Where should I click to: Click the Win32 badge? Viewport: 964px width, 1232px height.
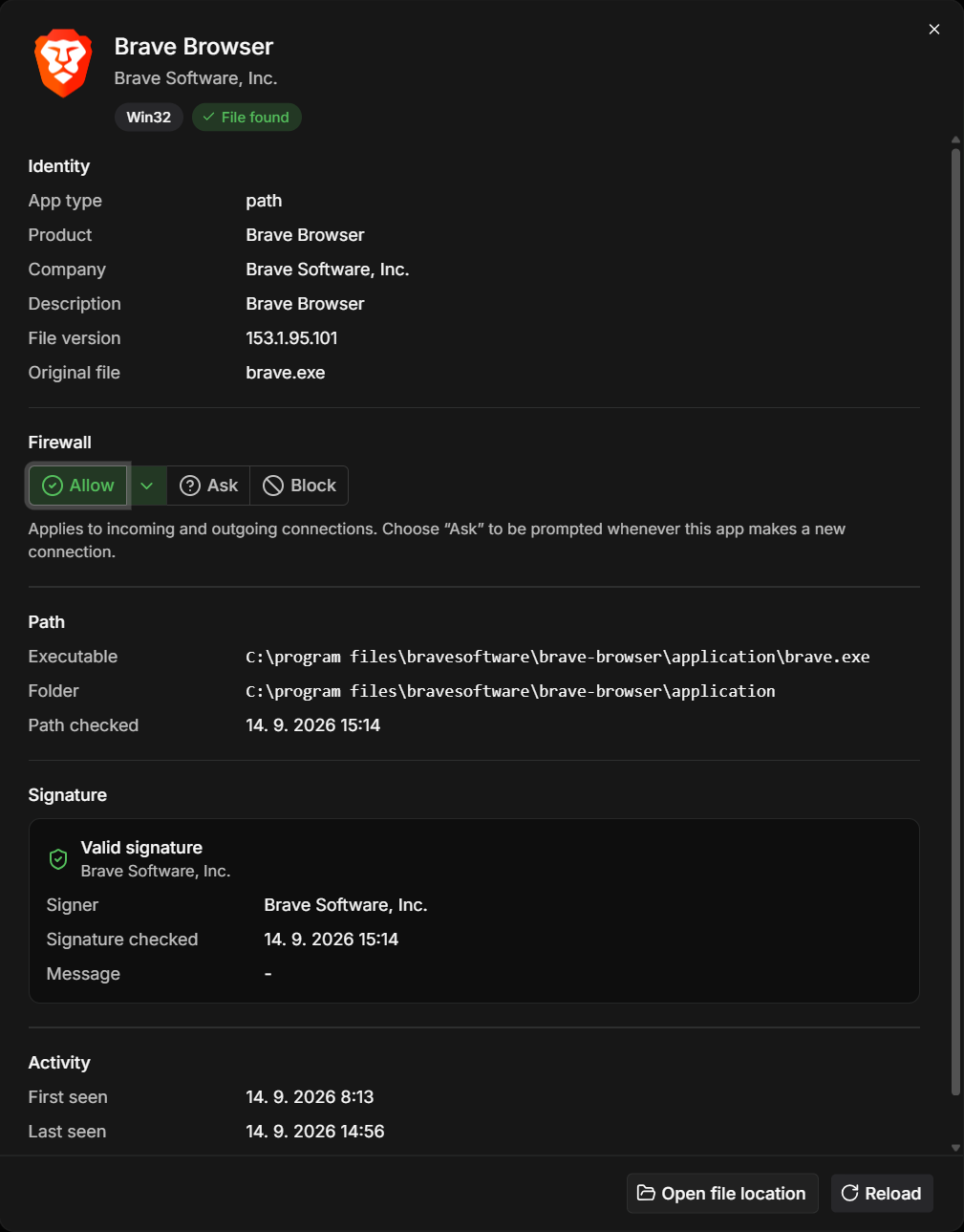pyautogui.click(x=149, y=117)
